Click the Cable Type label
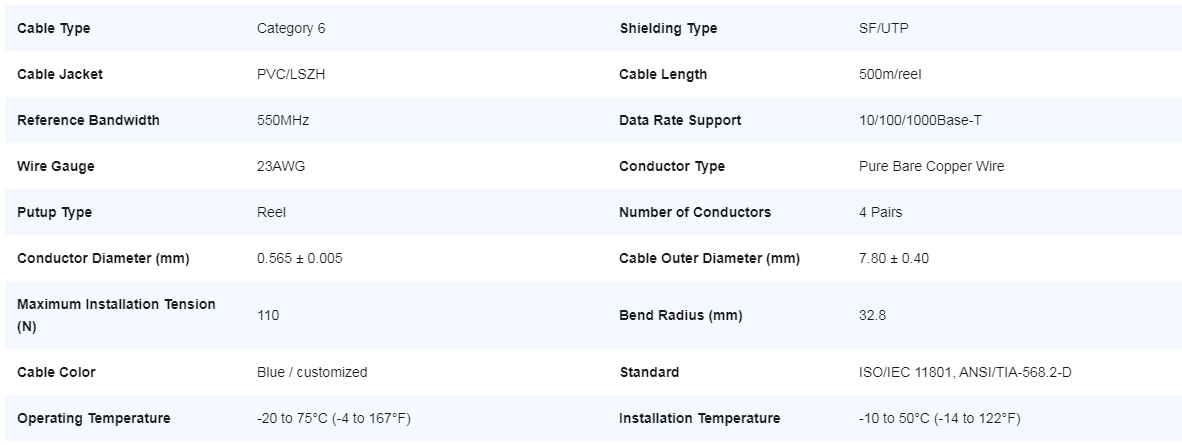This screenshot has width=1182, height=445. [x=54, y=28]
